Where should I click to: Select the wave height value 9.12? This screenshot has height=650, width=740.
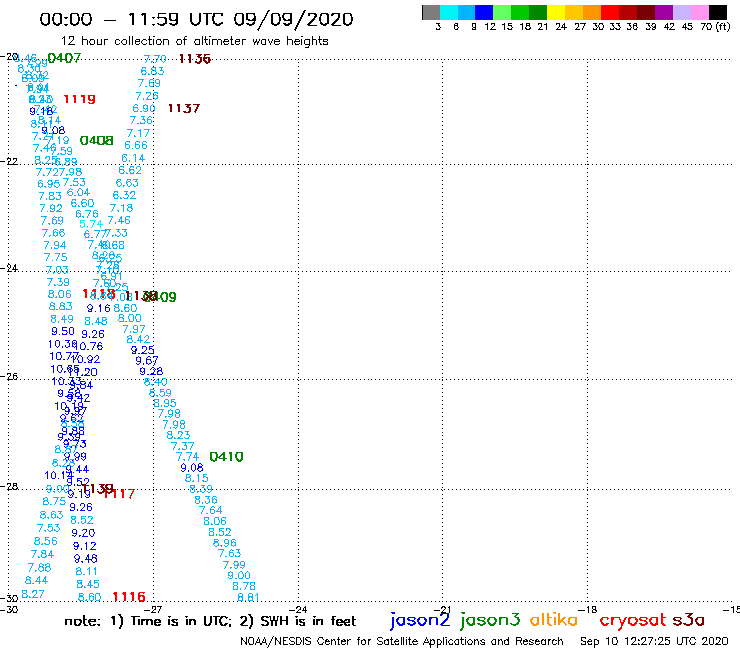click(x=85, y=546)
